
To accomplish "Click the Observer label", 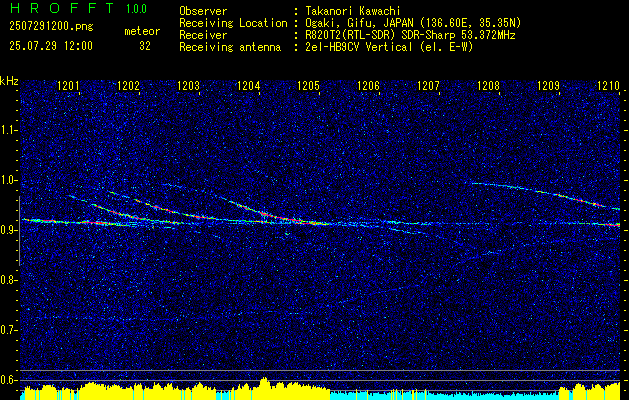I will pos(203,11).
